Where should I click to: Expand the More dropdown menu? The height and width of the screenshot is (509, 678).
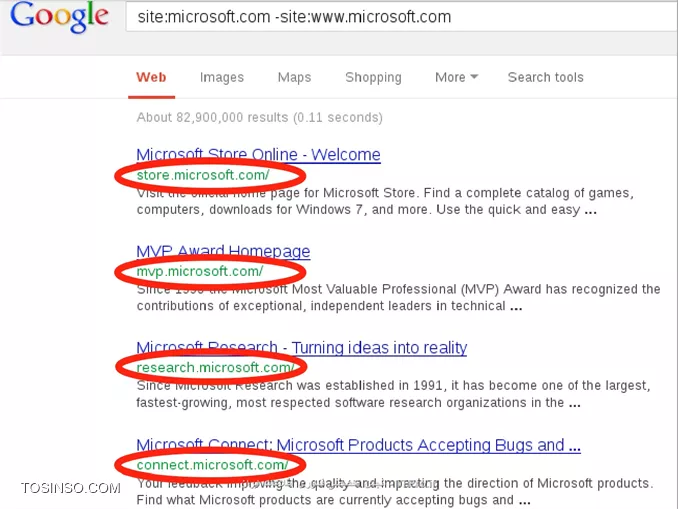click(456, 77)
